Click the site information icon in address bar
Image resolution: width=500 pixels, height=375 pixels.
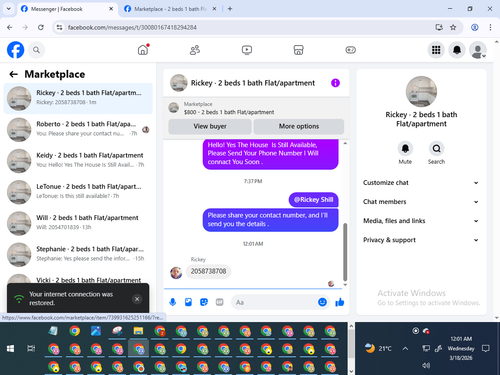point(59,27)
